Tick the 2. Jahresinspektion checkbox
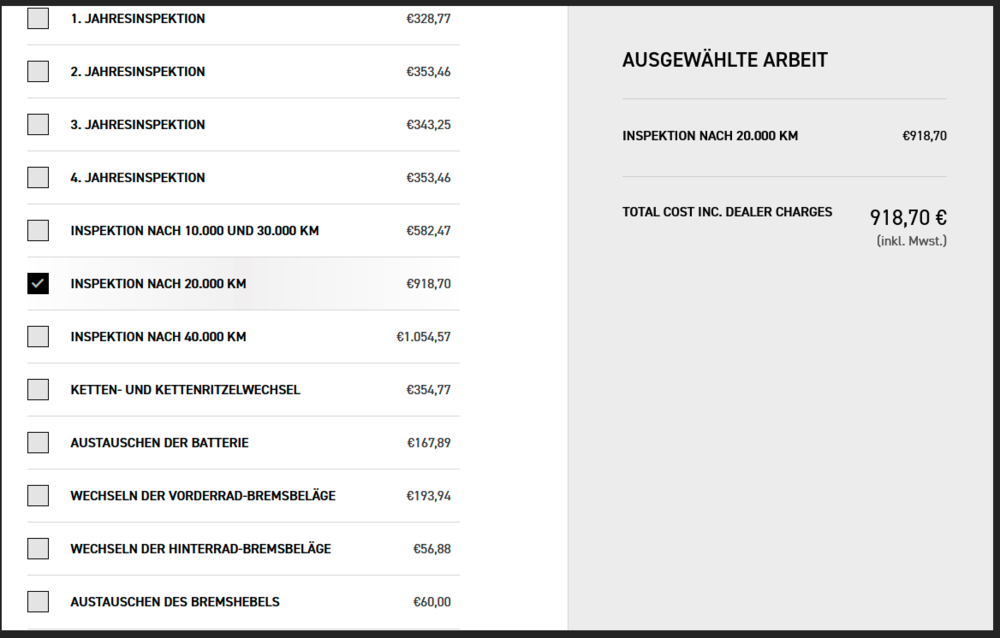The height and width of the screenshot is (638, 1000). coord(38,71)
